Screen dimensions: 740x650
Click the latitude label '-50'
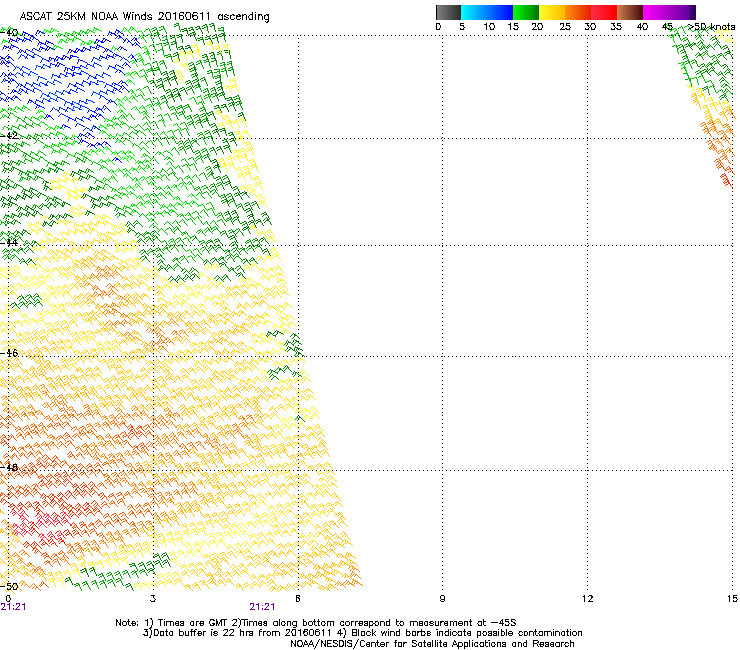[9, 586]
